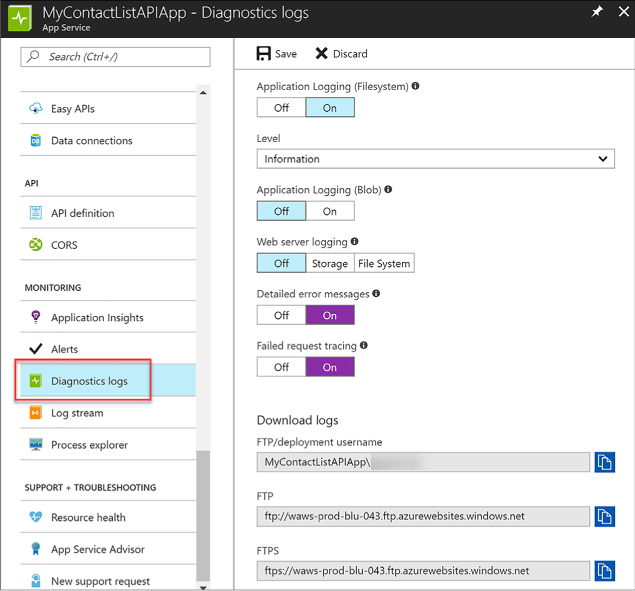Click the Save label in toolbar
Viewport: 635px width, 591px height.
tap(286, 54)
